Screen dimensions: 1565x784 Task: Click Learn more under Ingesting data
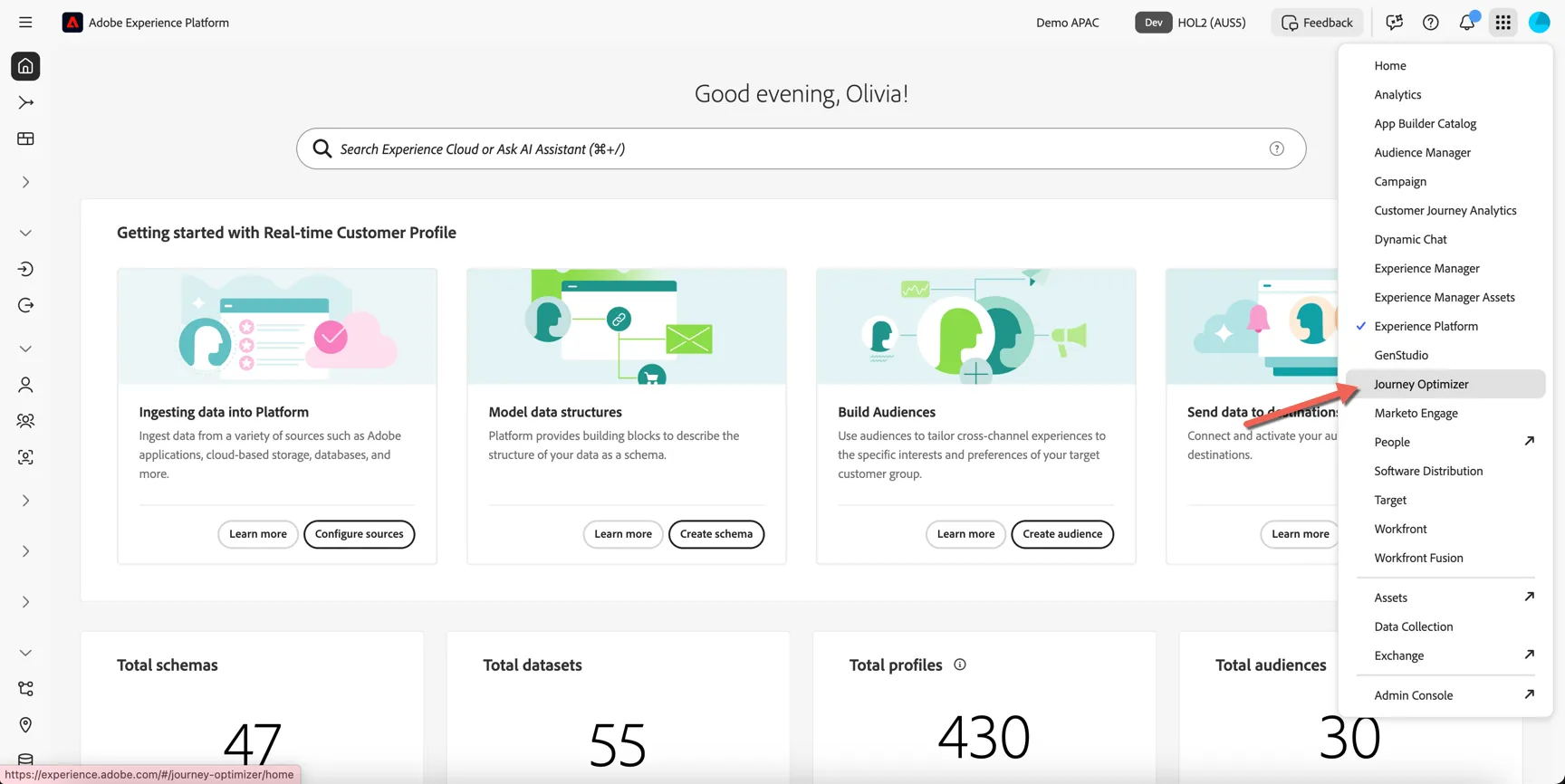(258, 534)
